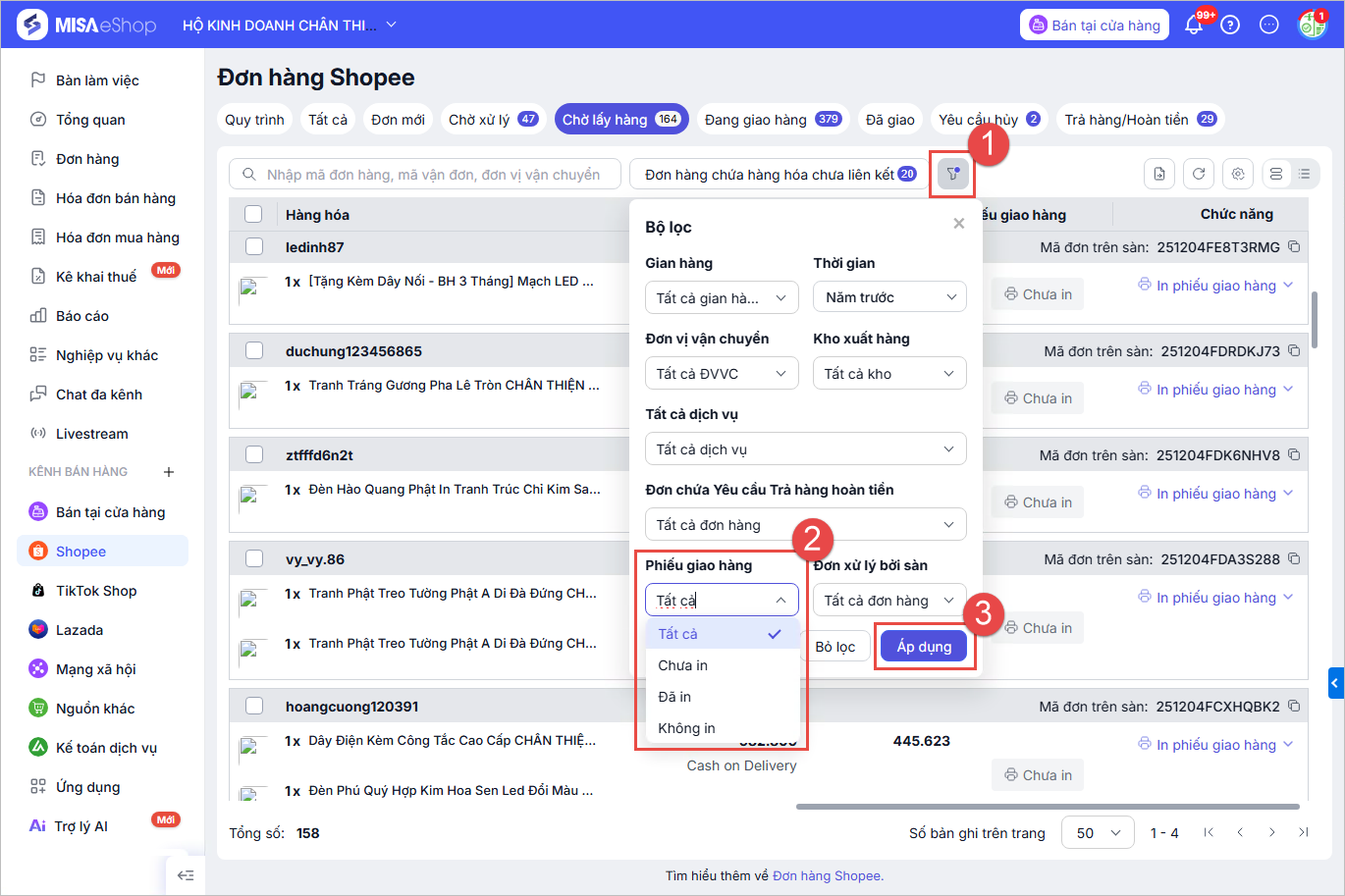Copy order code 251204FDA3S288
Viewport: 1345px width, 896px height.
click(1294, 559)
